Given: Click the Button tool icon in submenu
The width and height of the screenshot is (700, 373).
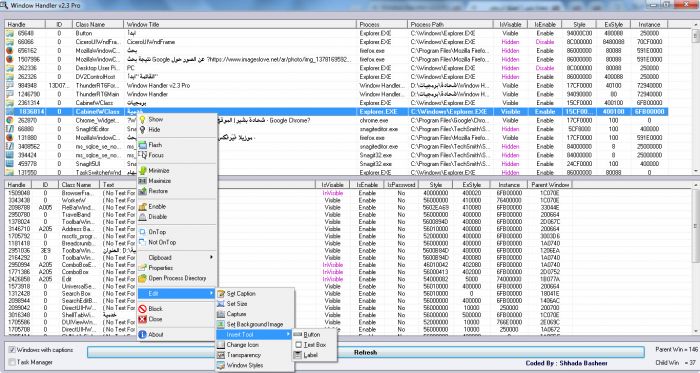Looking at the screenshot, I should 298,335.
